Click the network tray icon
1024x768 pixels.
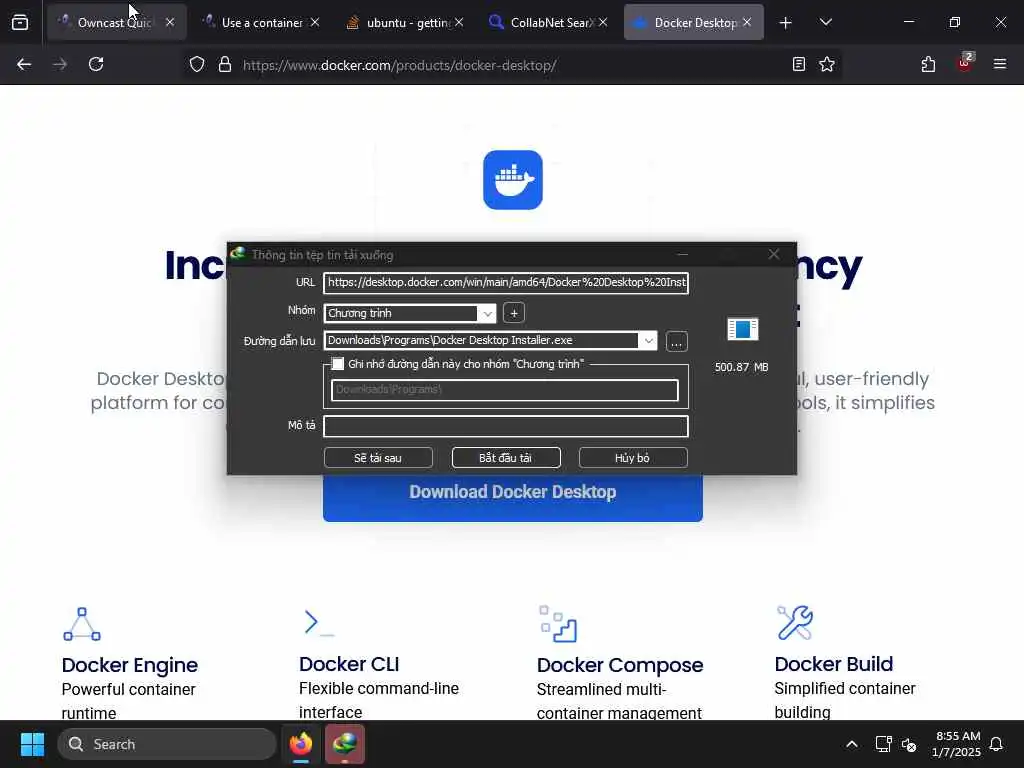click(x=883, y=744)
